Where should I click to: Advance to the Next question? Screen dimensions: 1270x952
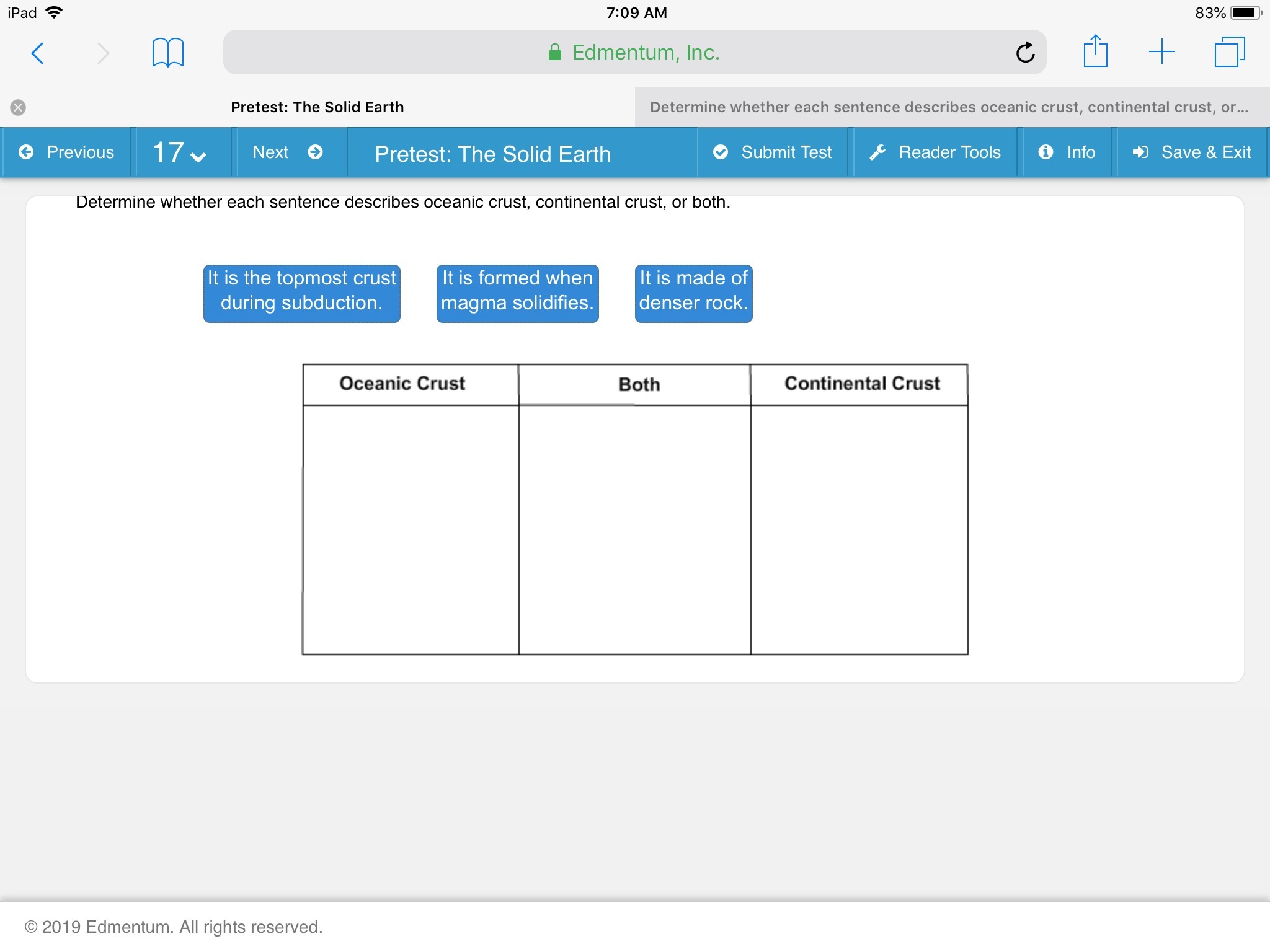288,152
